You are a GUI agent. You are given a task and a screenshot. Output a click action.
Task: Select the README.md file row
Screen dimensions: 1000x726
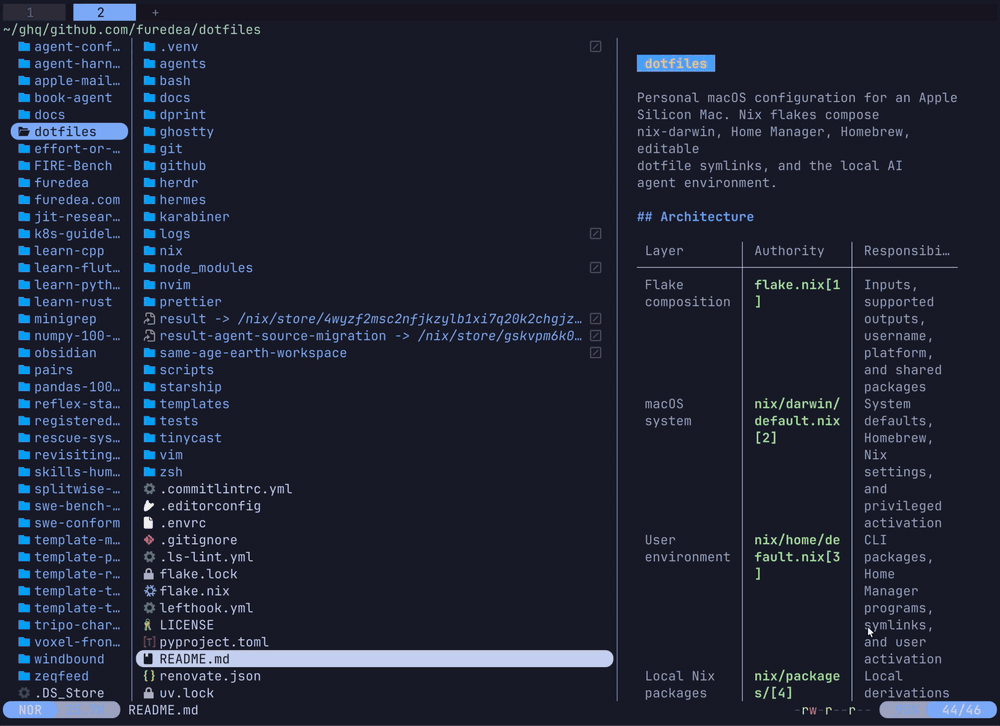point(374,659)
